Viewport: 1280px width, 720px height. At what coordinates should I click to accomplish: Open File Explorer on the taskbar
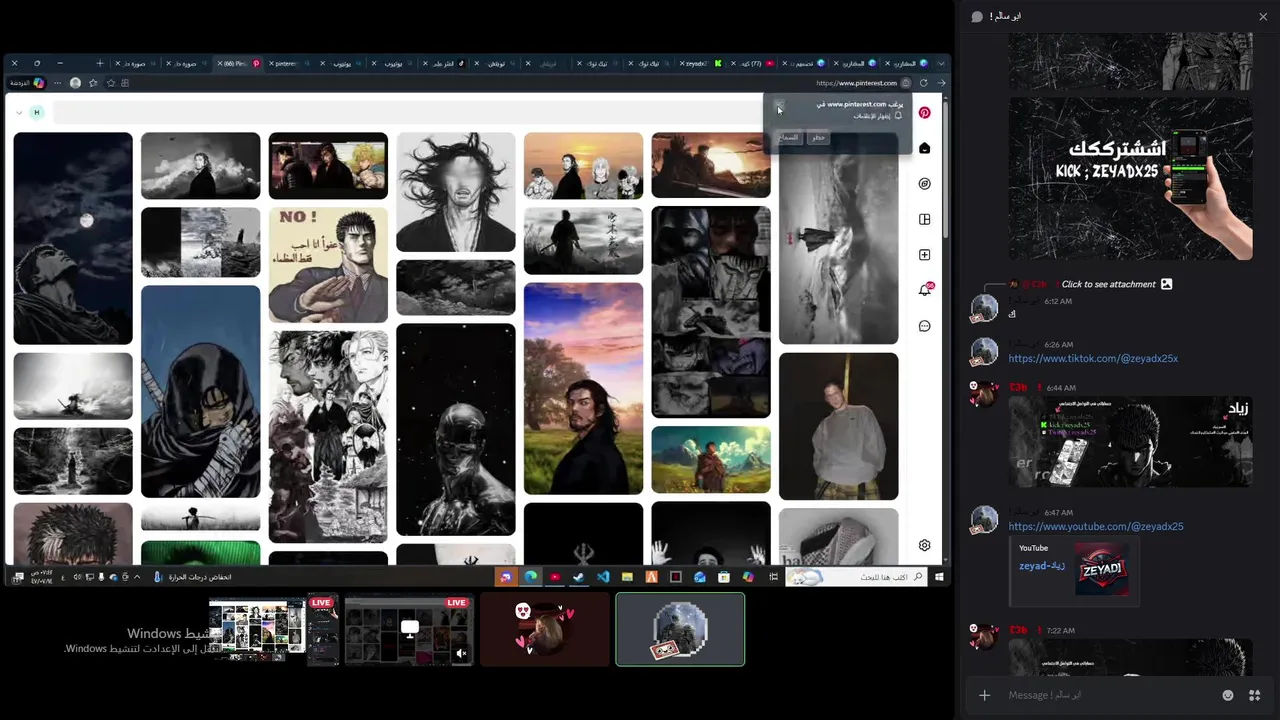coord(627,577)
